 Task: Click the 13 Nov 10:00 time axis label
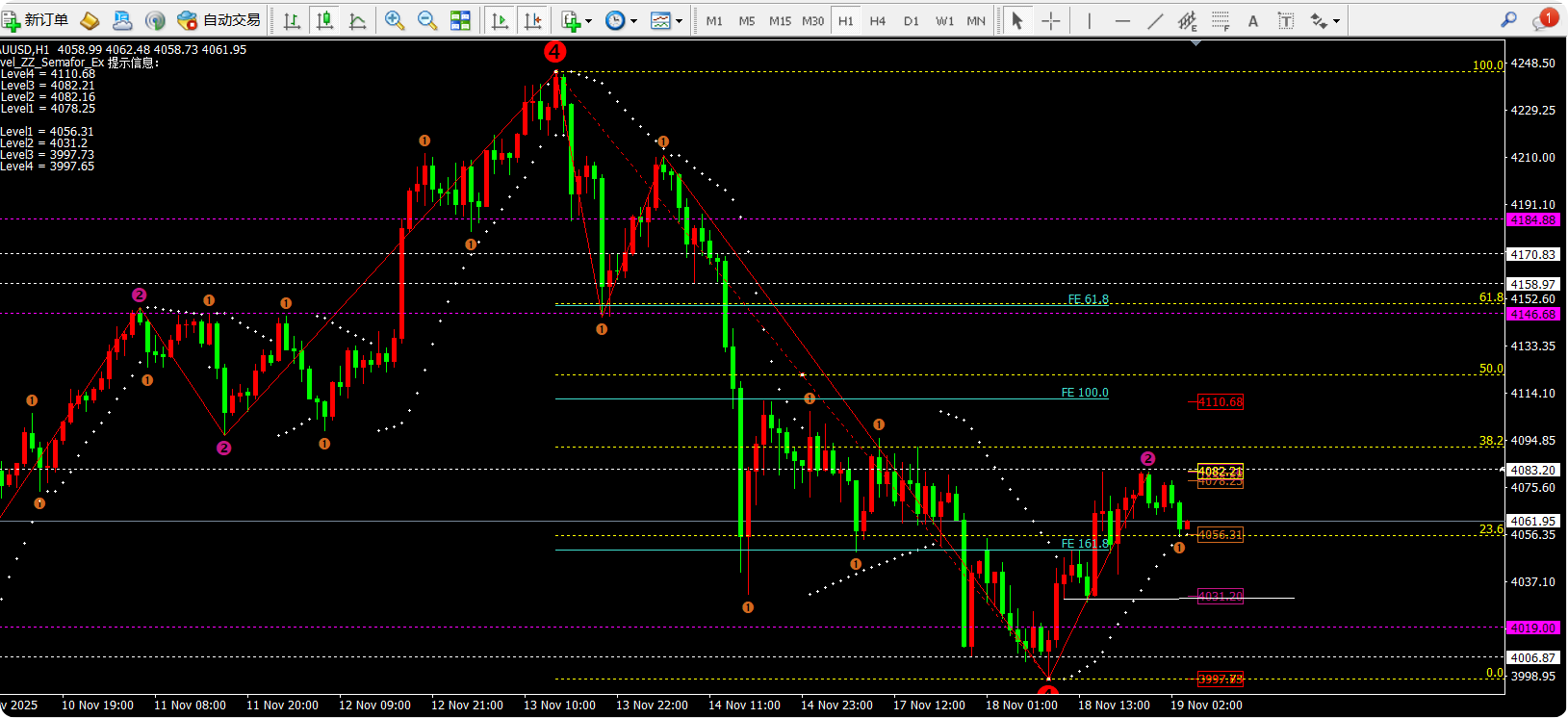(559, 705)
